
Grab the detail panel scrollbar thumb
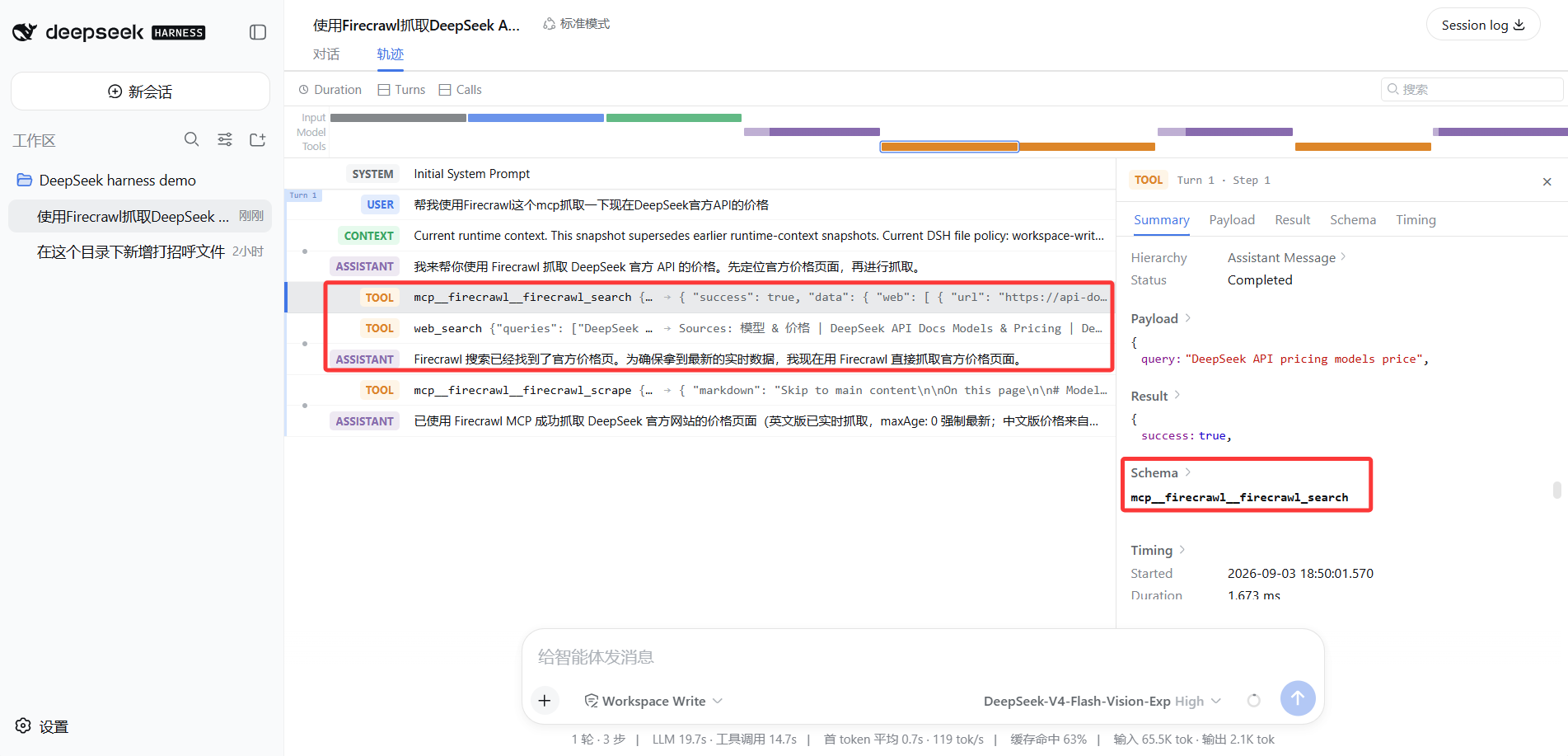(1556, 490)
